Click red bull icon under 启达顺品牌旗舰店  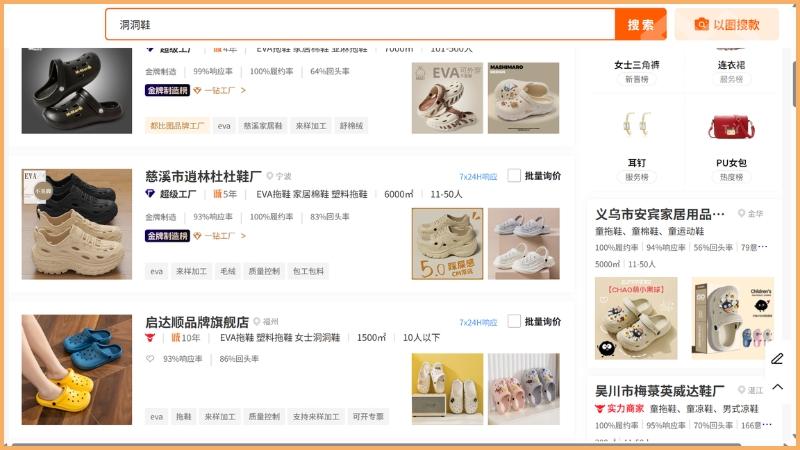point(150,337)
